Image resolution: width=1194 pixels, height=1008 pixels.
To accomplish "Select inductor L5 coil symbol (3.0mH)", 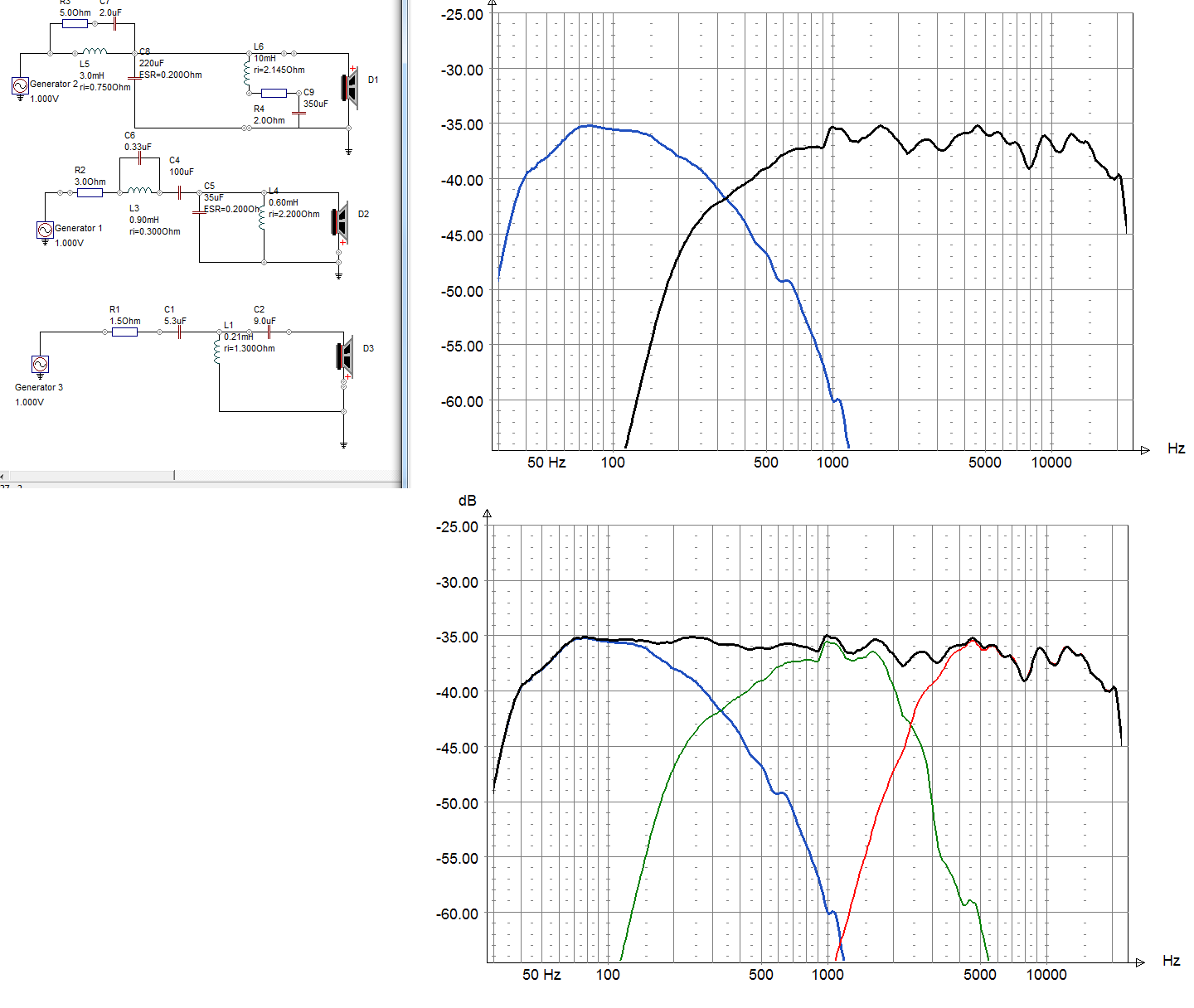I will 95,51.
